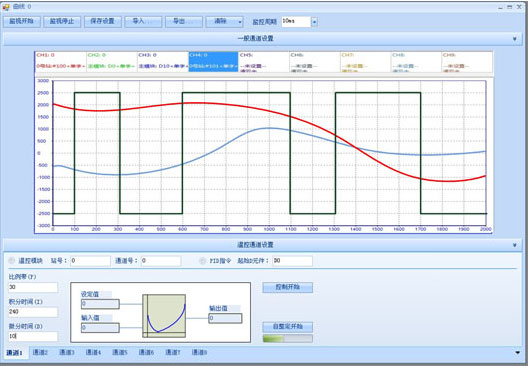
Task: Switch to the 通道2 tab
Action: pyautogui.click(x=40, y=352)
